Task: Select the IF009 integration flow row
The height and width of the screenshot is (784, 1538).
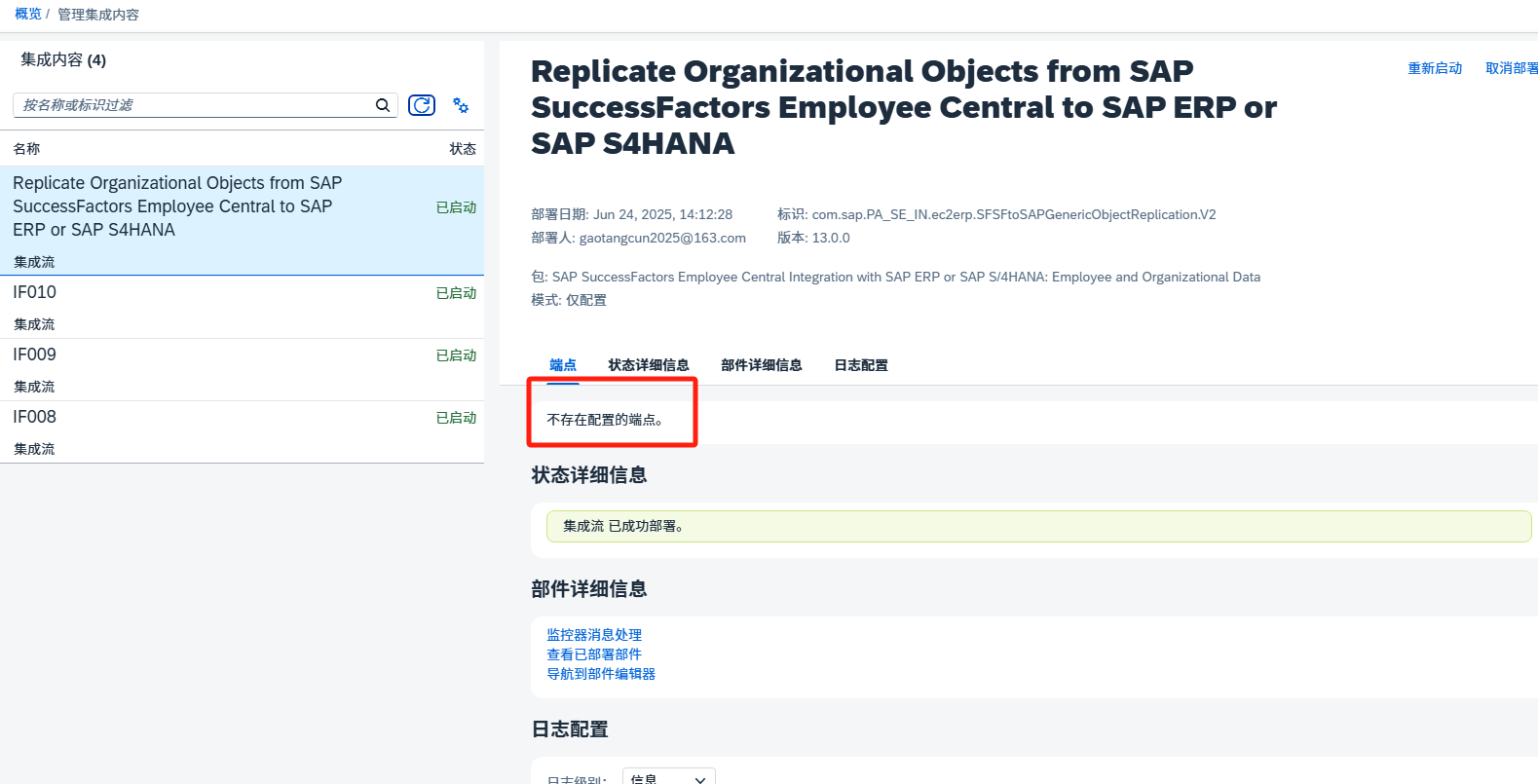Action: pos(242,369)
